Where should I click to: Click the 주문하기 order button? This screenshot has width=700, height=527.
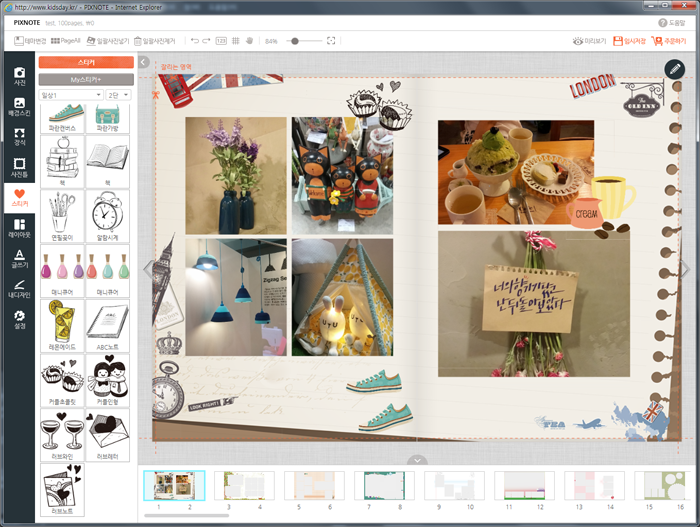pos(669,41)
